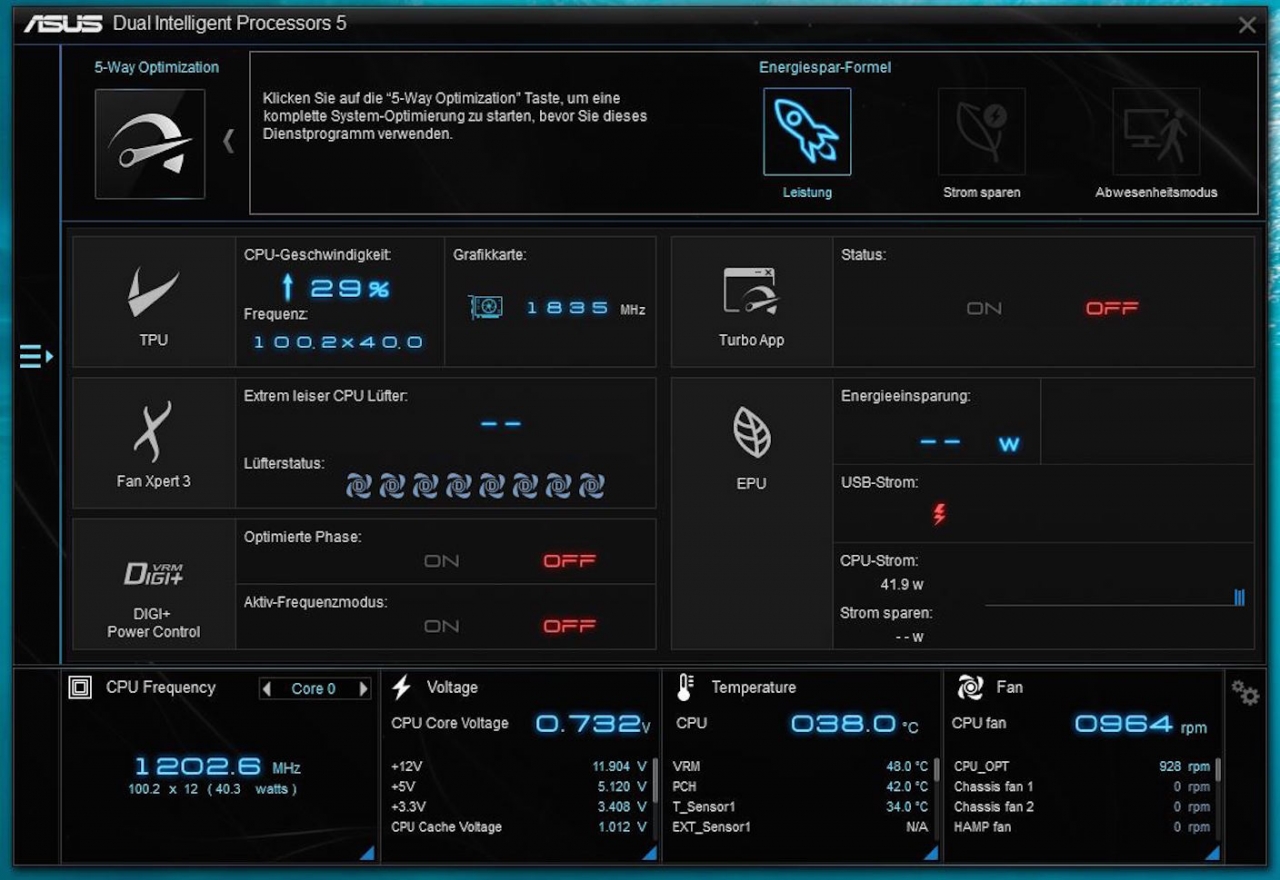Click the CPU Core Voltage 0.732 reading

pyautogui.click(x=594, y=723)
